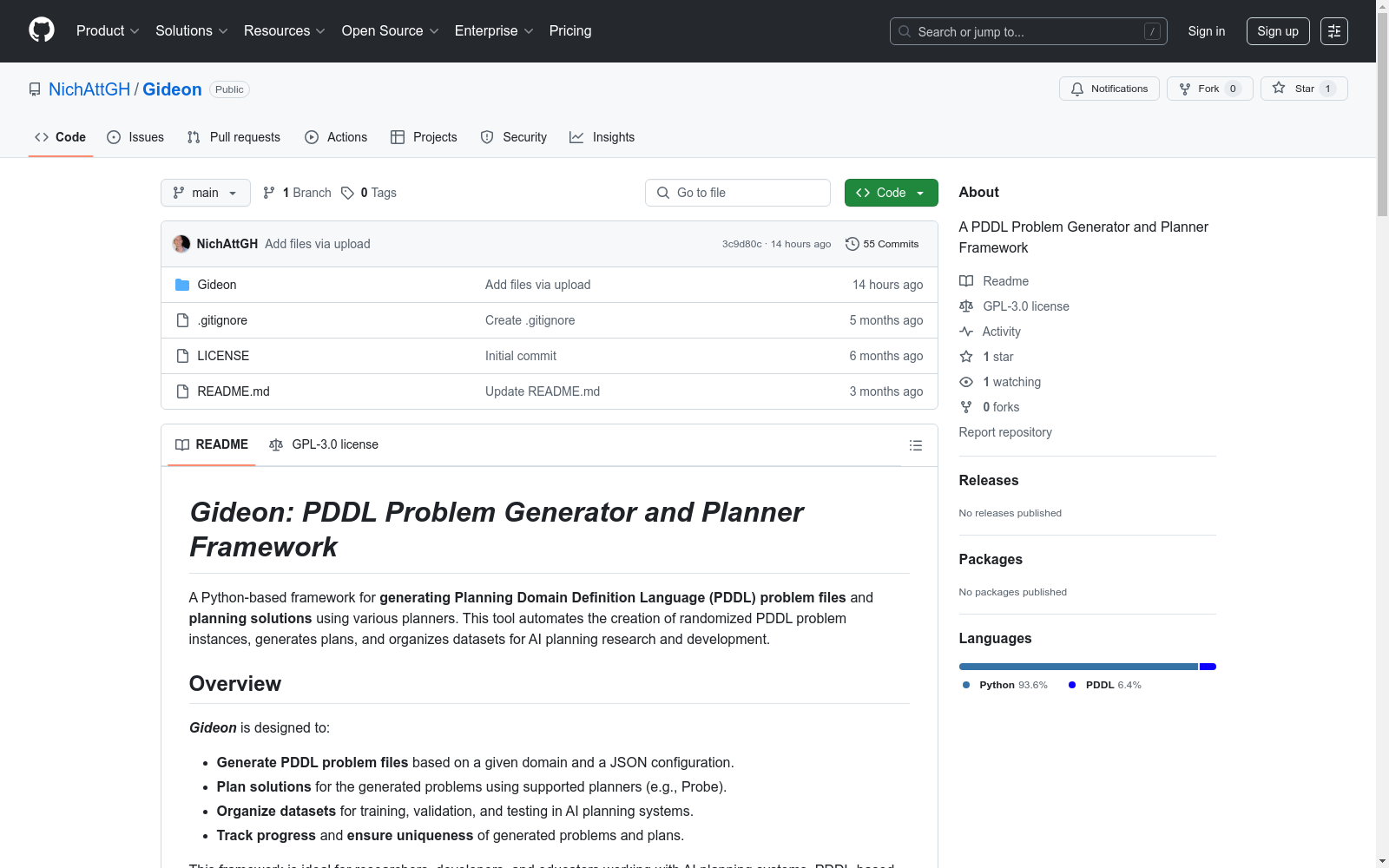This screenshot has height=868, width=1389.
Task: Click the Gideon folder icon
Action: point(182,285)
